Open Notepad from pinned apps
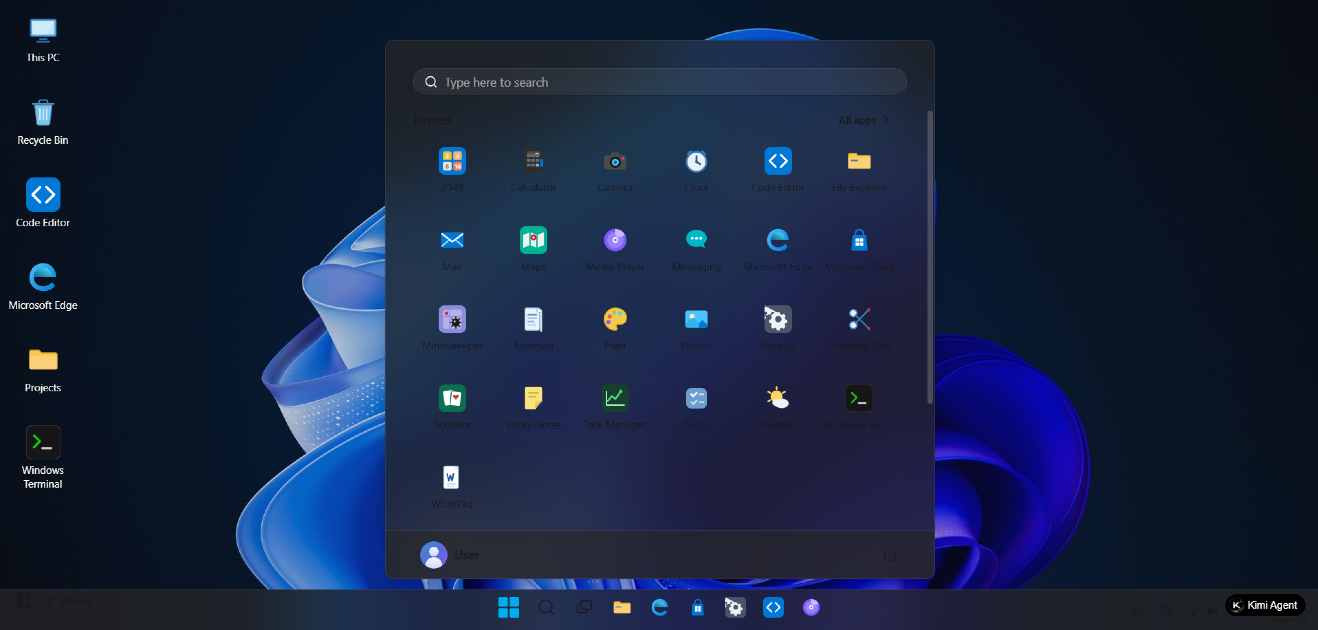 click(534, 327)
